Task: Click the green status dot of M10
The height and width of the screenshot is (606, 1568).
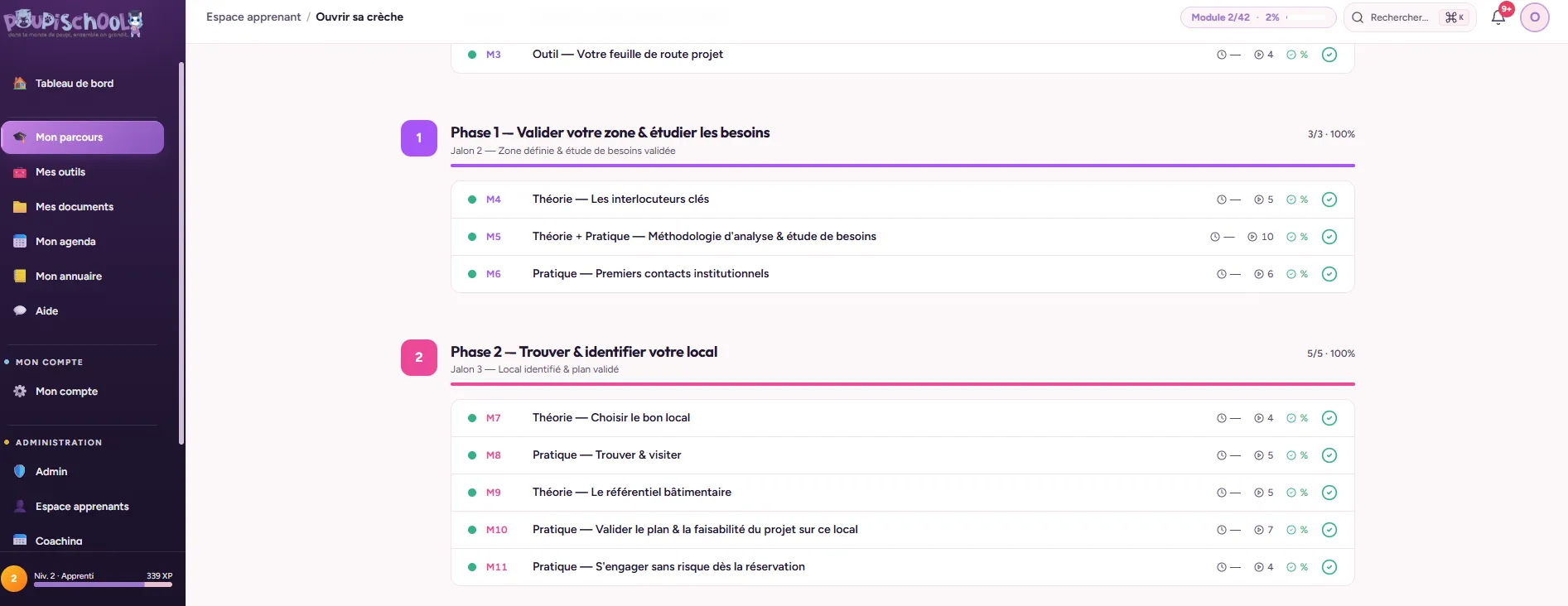Action: click(x=472, y=530)
